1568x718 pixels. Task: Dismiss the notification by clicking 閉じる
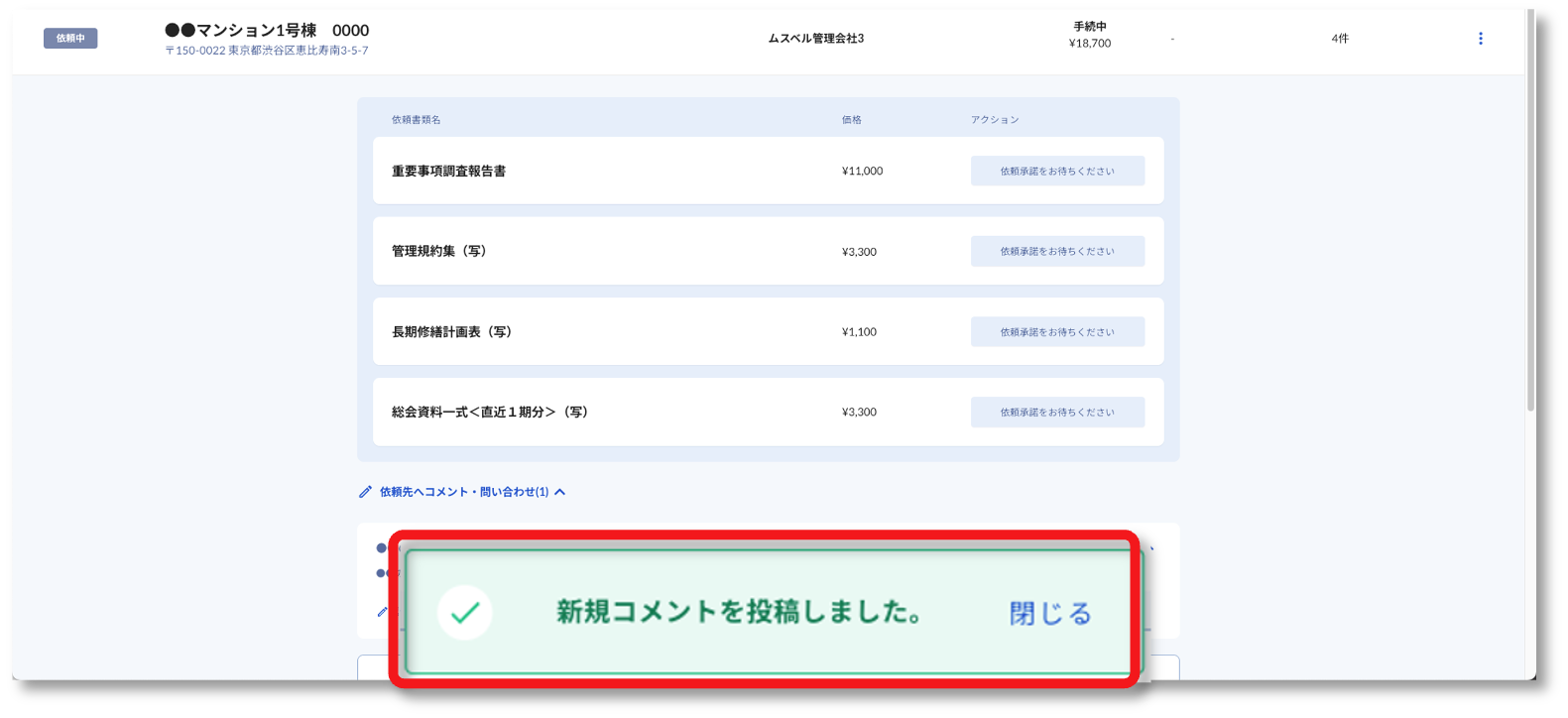pyautogui.click(x=1050, y=614)
